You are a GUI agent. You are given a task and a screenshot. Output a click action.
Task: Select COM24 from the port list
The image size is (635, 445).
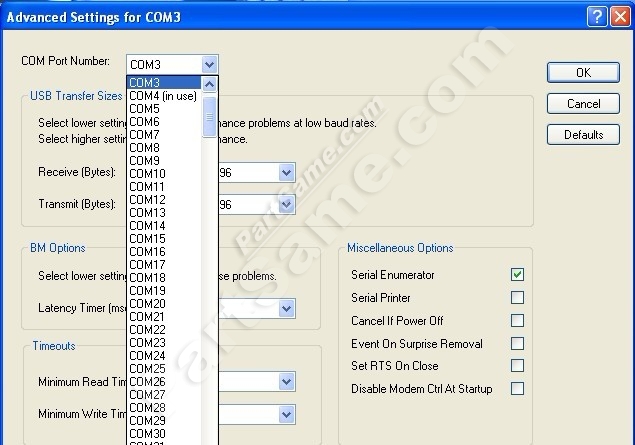point(164,356)
